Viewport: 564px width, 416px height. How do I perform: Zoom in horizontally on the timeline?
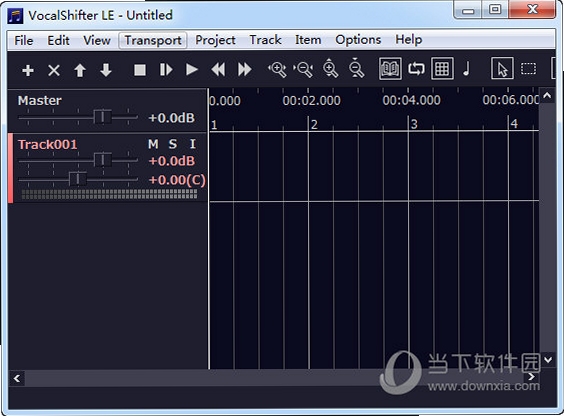pos(277,69)
